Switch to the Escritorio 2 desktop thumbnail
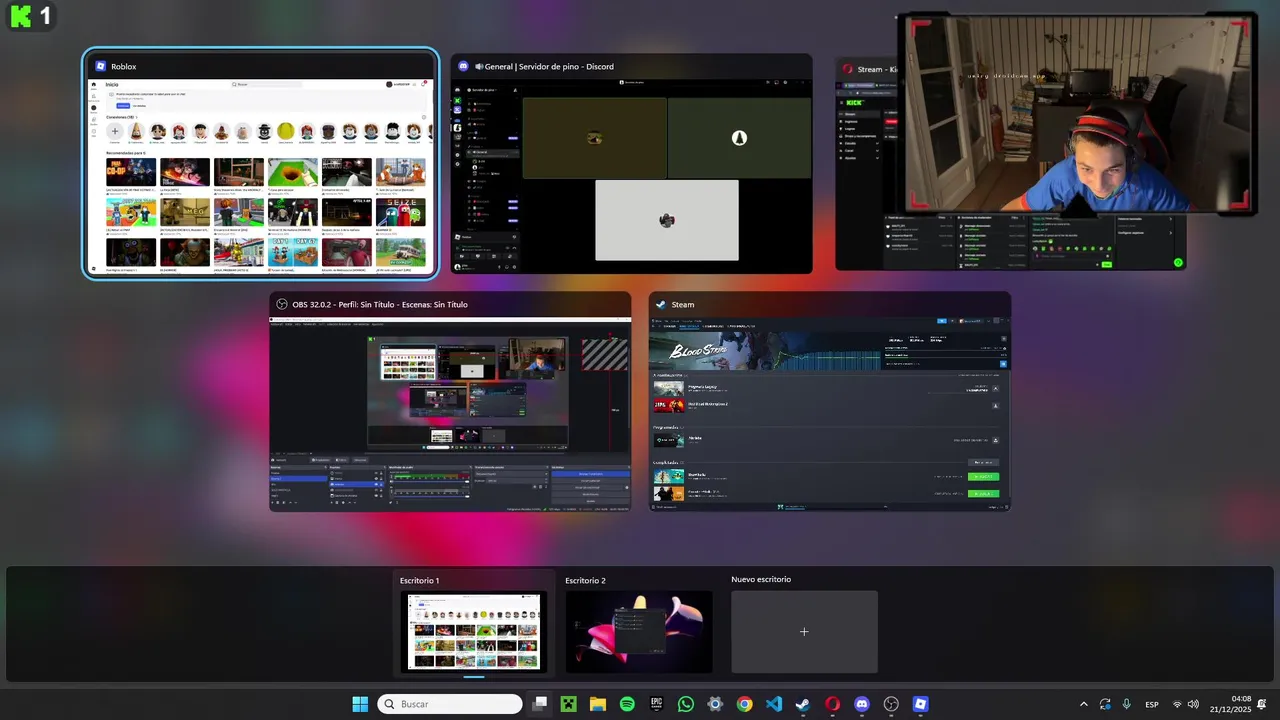1280x720 pixels. tap(639, 623)
